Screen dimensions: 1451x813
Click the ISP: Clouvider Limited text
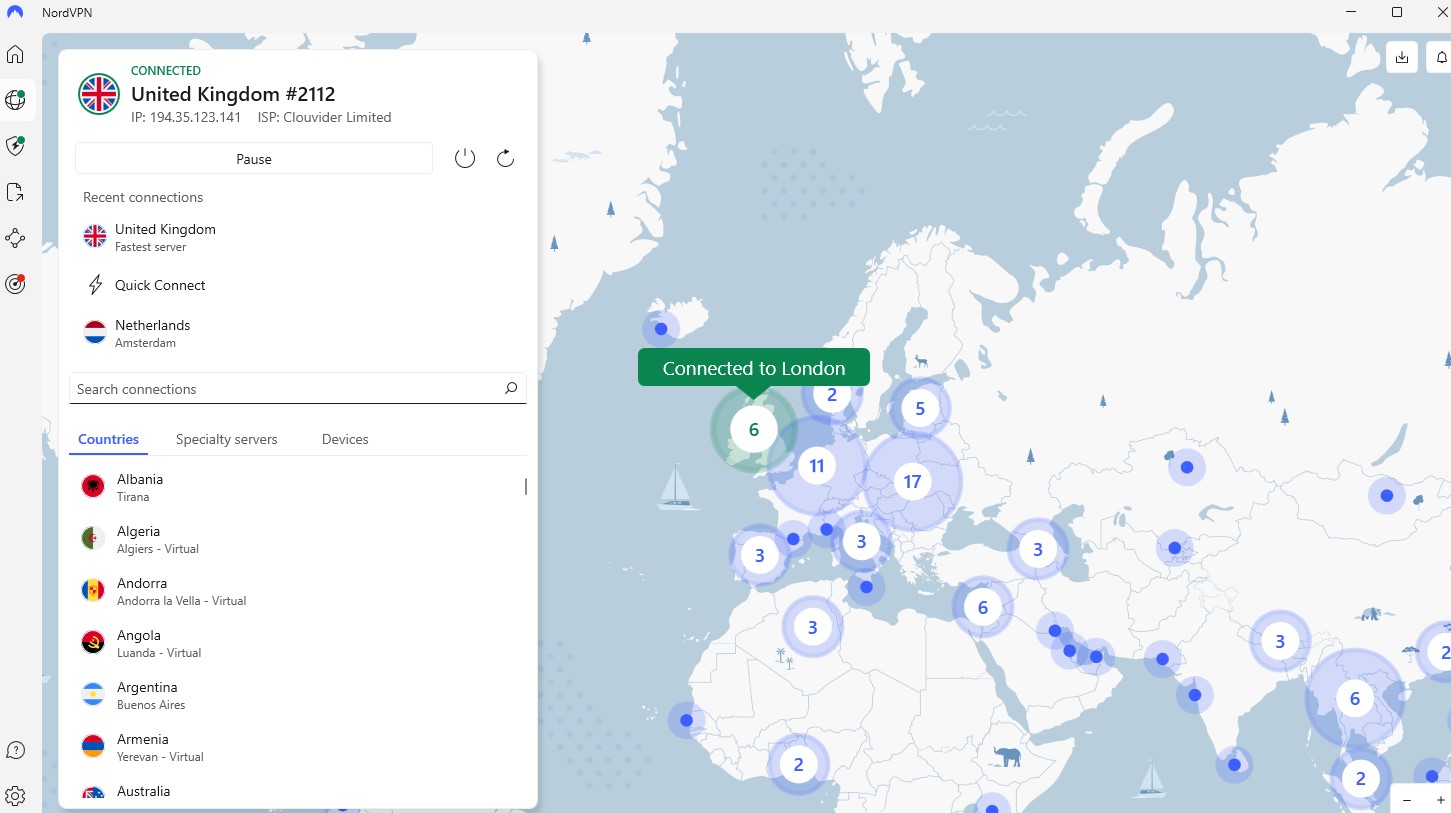click(324, 117)
